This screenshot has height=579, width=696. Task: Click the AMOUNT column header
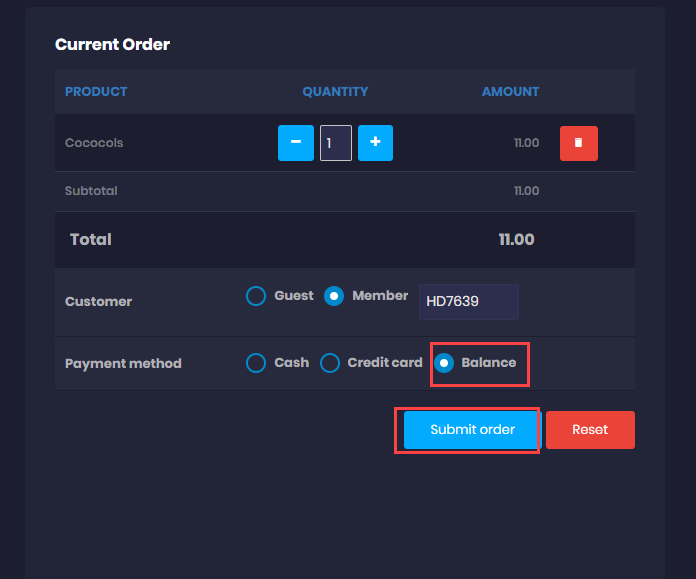click(x=510, y=91)
